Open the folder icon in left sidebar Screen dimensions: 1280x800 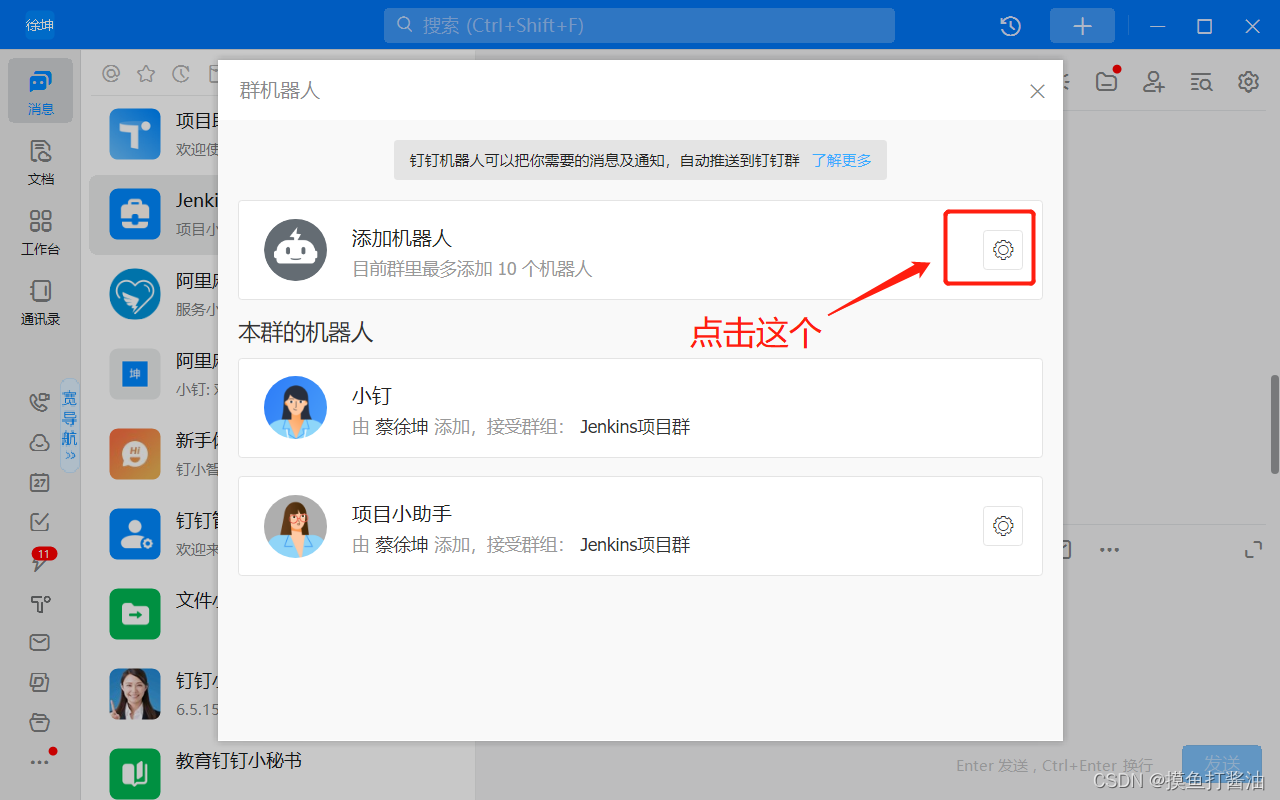tap(40, 722)
